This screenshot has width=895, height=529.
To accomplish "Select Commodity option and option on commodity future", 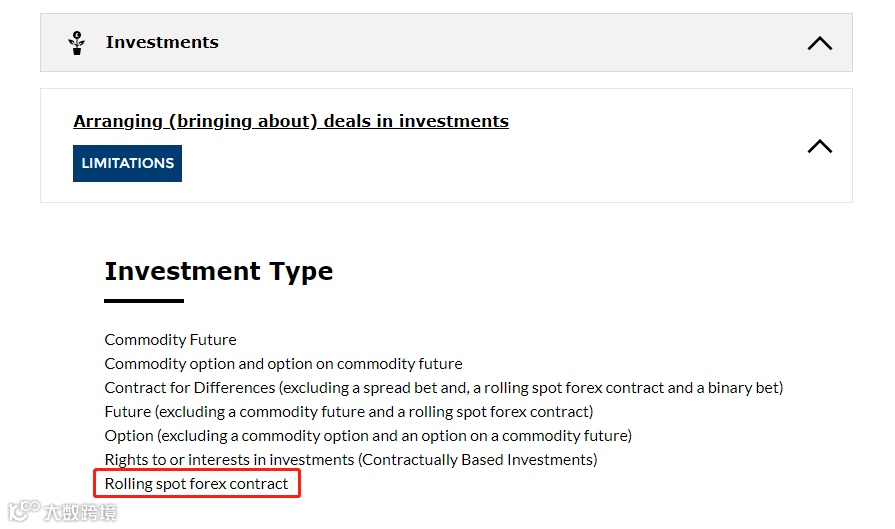I will point(283,364).
